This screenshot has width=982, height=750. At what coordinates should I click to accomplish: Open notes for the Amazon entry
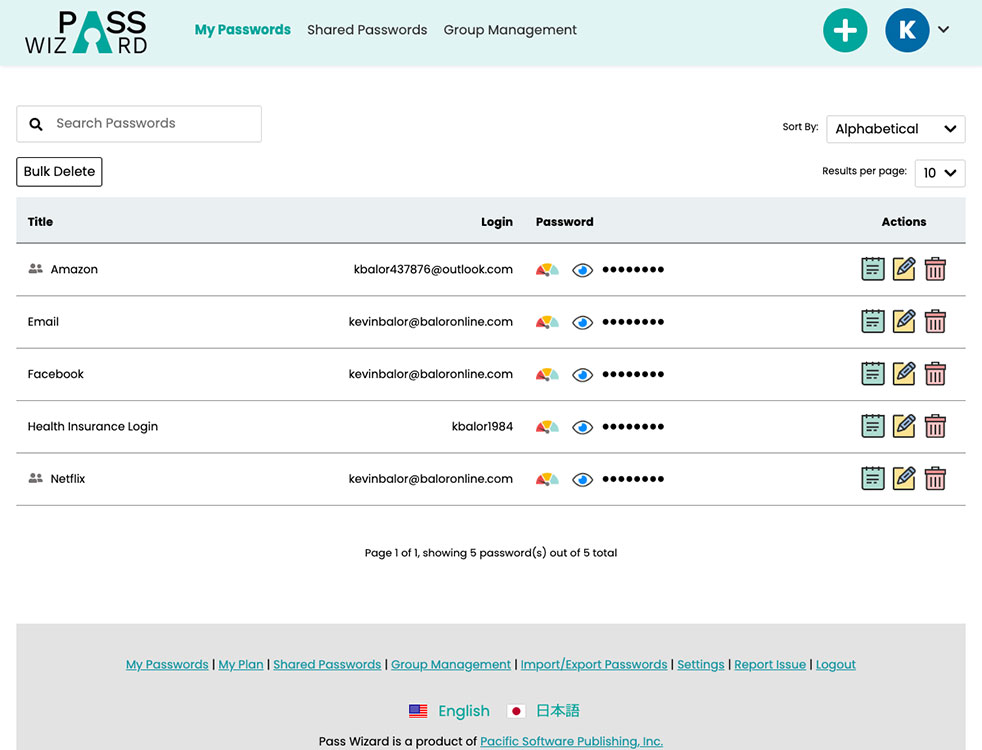[872, 269]
